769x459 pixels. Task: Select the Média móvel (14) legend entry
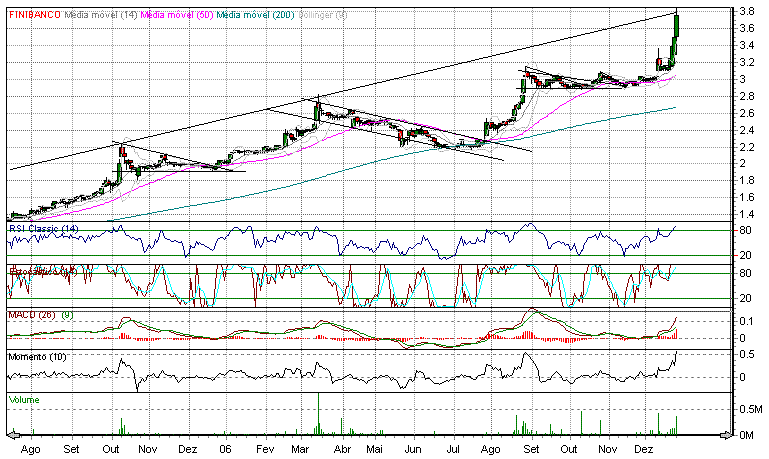click(101, 15)
